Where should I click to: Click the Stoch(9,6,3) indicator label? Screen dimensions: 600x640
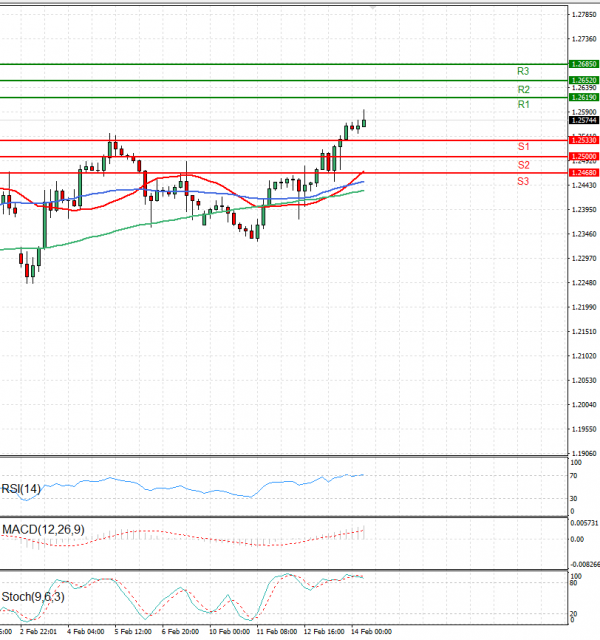tap(33, 597)
